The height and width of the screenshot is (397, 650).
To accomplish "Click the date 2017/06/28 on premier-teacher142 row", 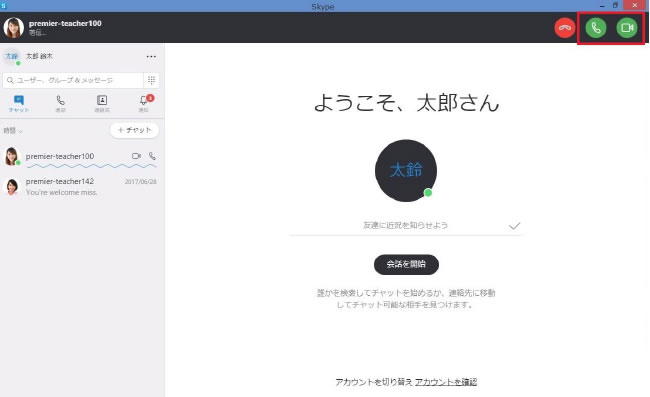I will 141,182.
